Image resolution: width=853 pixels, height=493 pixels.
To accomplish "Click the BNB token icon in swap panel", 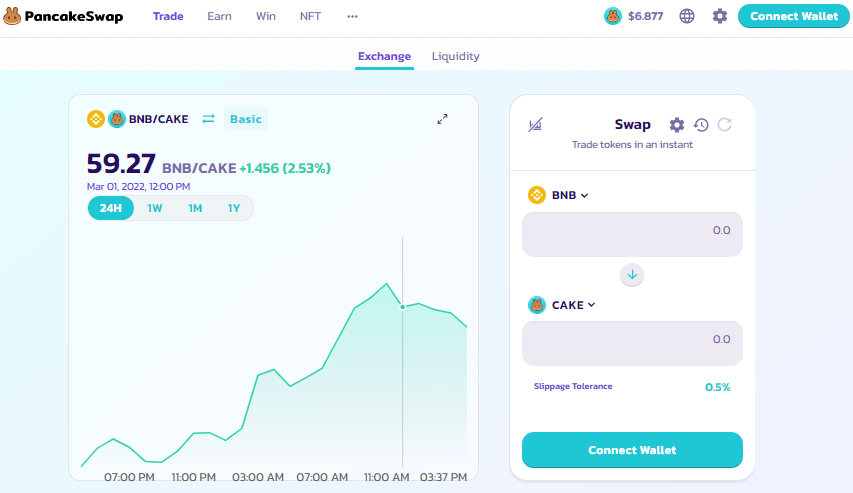I will click(x=537, y=195).
